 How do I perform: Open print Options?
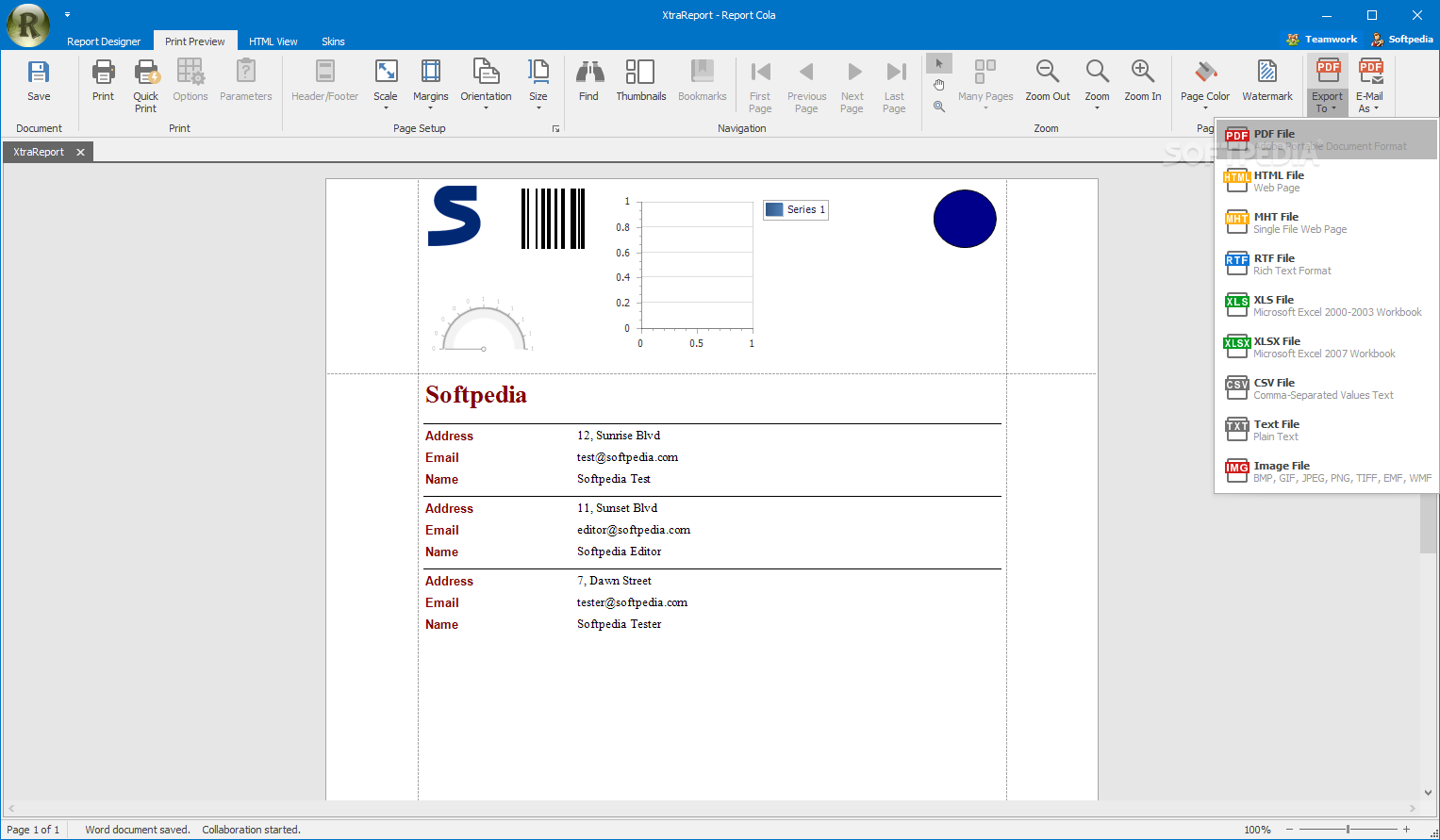click(x=190, y=82)
